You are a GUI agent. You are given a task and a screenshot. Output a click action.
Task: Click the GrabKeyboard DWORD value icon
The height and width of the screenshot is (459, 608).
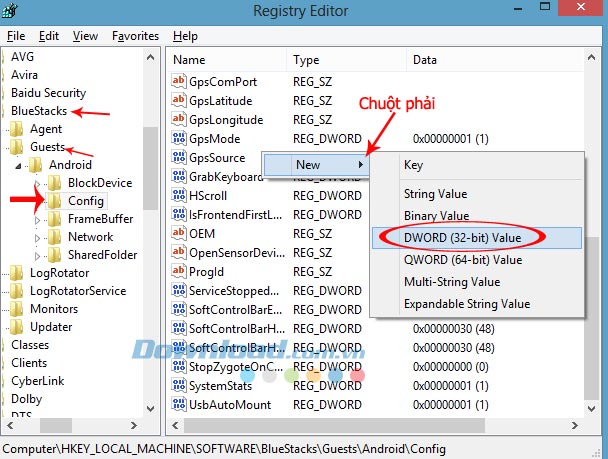coord(178,176)
